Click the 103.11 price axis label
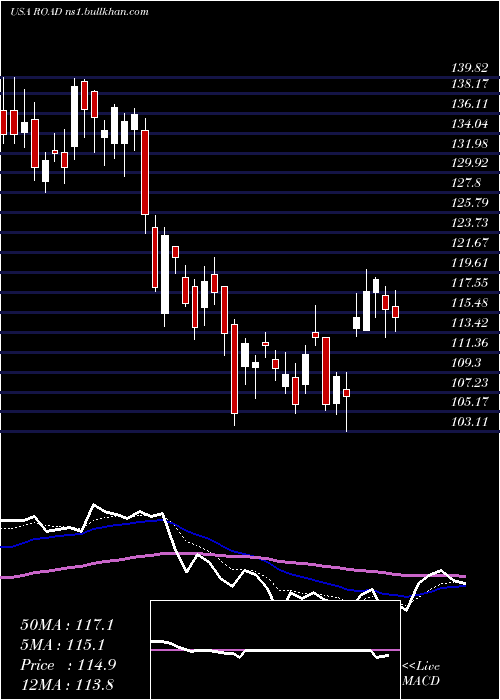This screenshot has width=500, height=700. coord(470,421)
